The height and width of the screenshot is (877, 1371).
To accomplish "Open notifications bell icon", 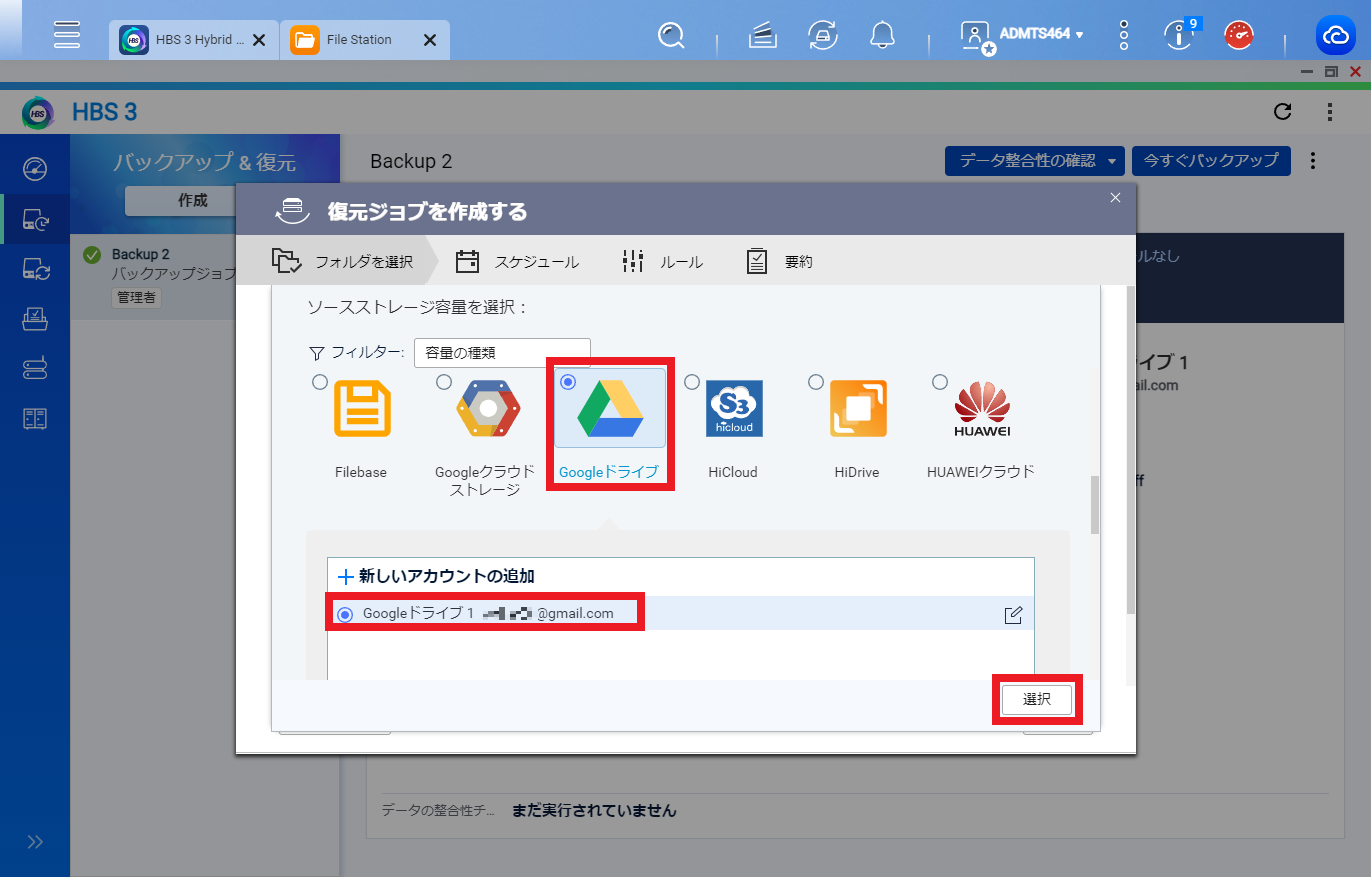I will [882, 37].
